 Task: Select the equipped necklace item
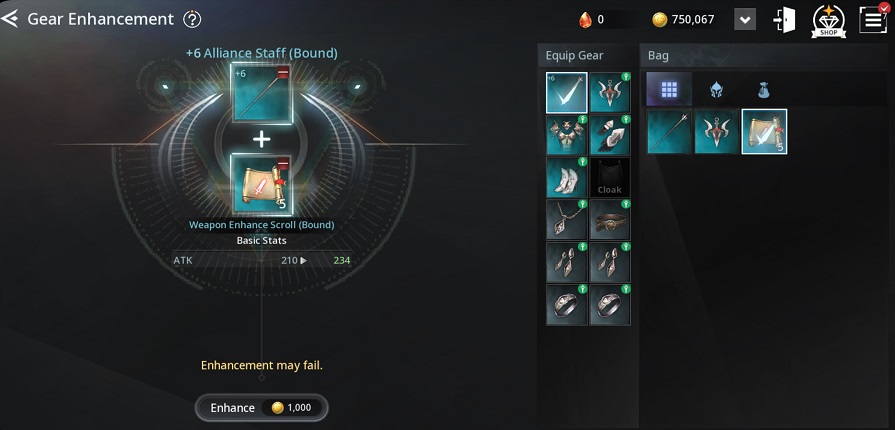click(x=567, y=220)
